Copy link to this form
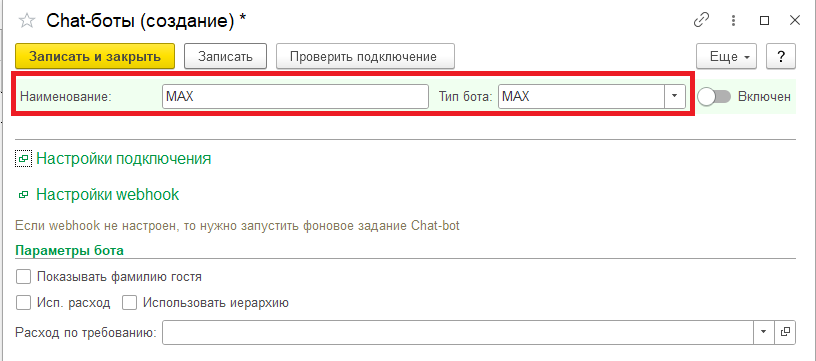 (702, 20)
